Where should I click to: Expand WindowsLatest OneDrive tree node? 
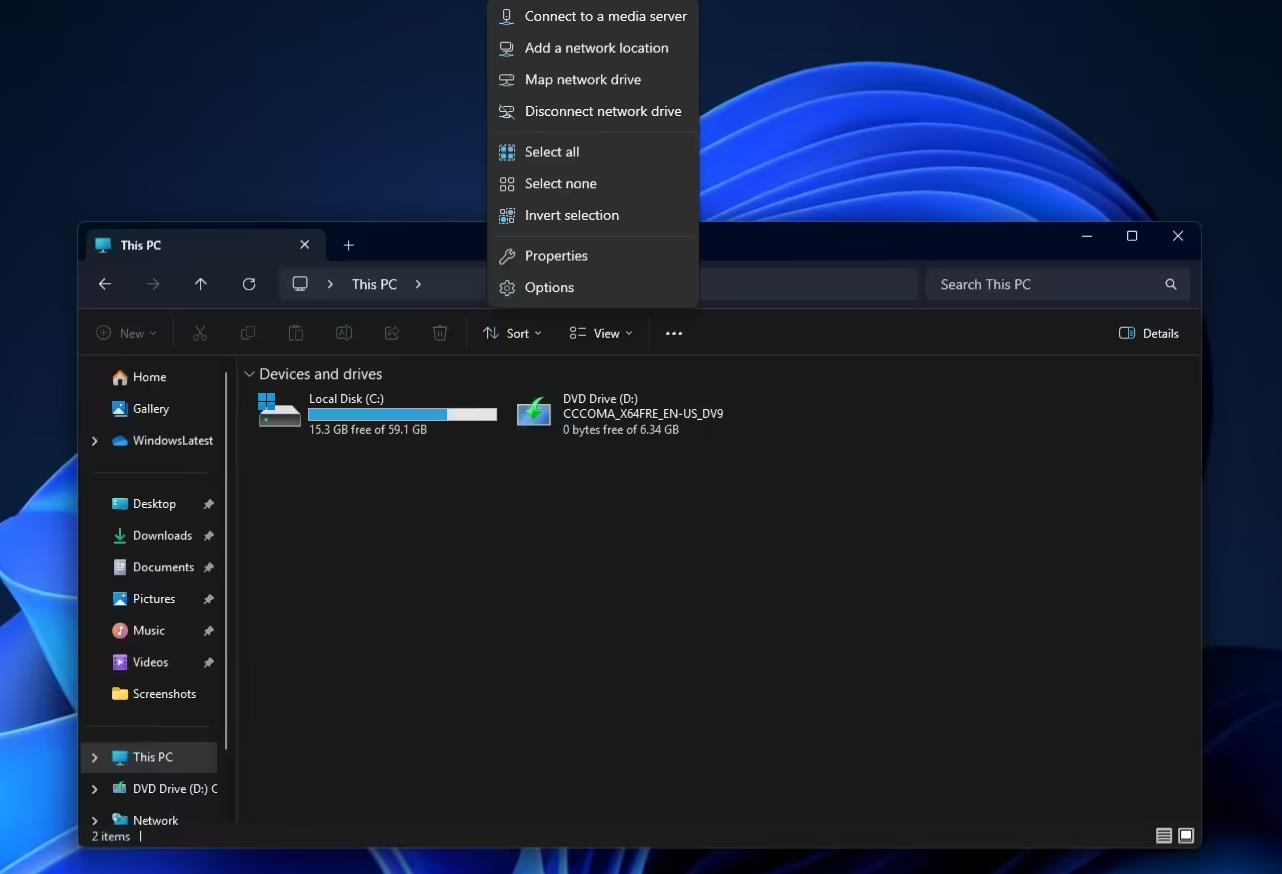coord(95,441)
